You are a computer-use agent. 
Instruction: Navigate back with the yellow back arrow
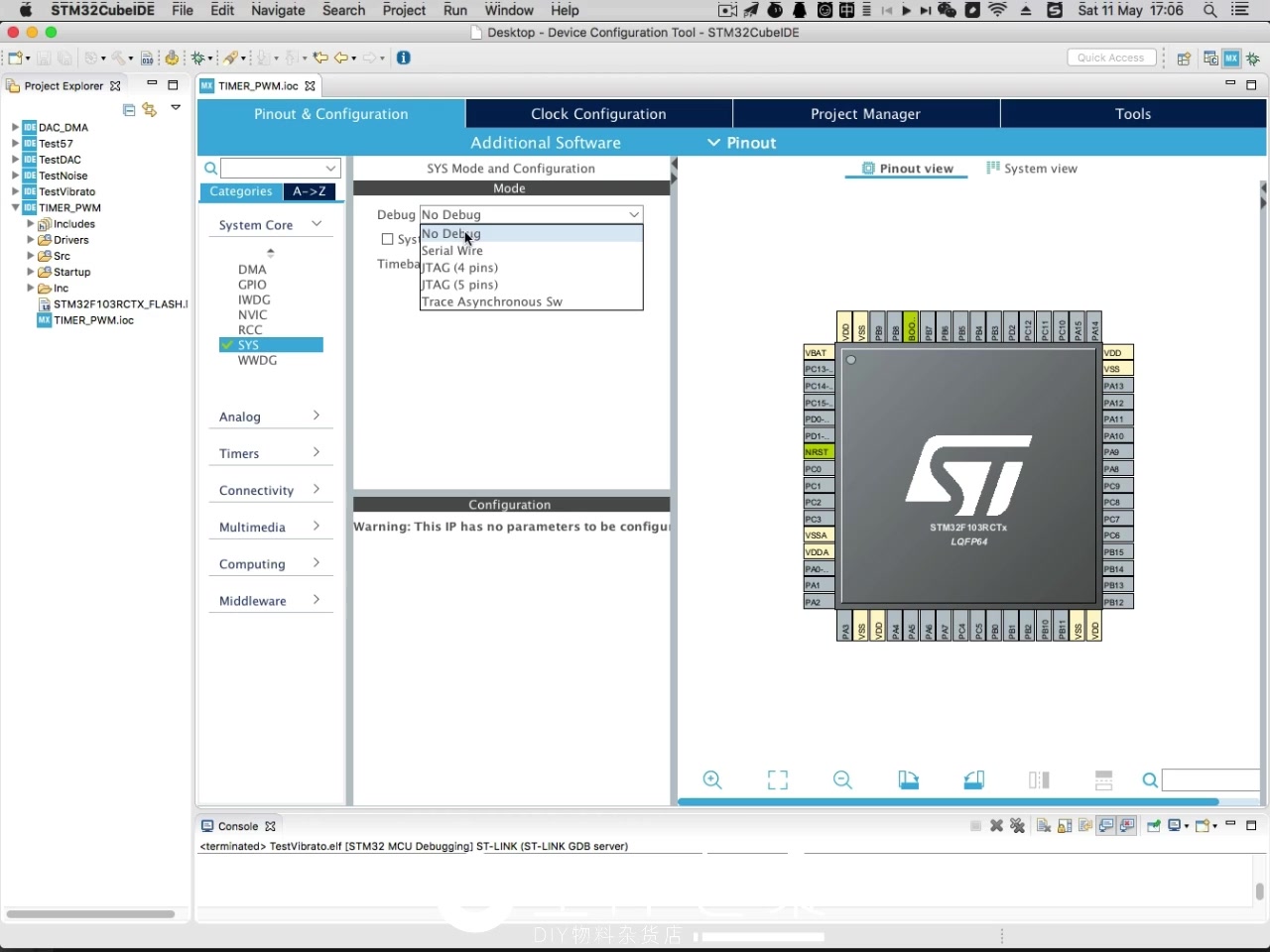click(x=341, y=59)
